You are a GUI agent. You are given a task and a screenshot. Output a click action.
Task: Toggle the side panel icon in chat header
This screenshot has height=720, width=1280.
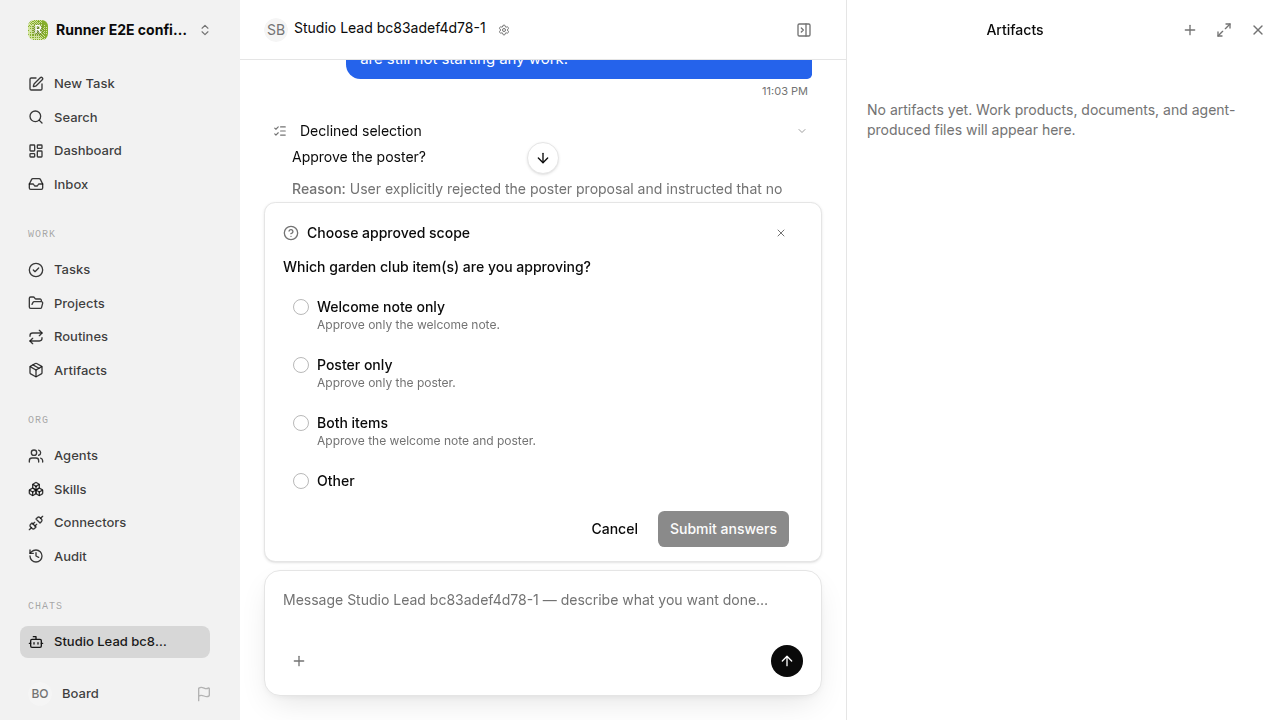(x=804, y=30)
